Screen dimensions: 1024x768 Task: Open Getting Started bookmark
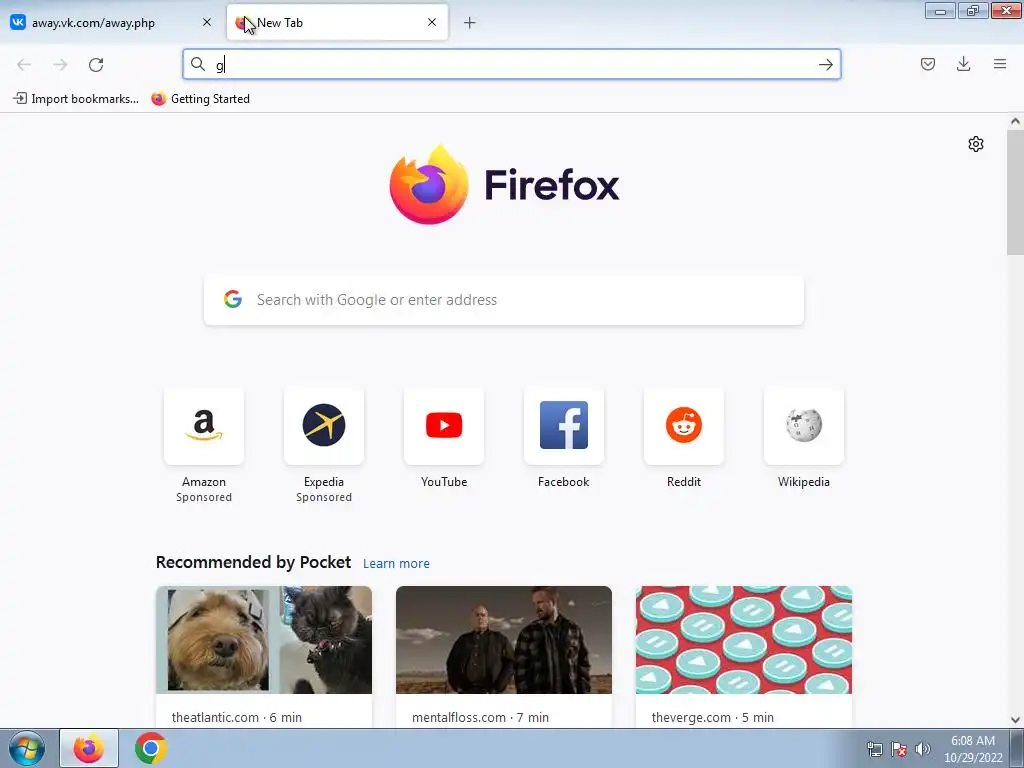tap(200, 99)
